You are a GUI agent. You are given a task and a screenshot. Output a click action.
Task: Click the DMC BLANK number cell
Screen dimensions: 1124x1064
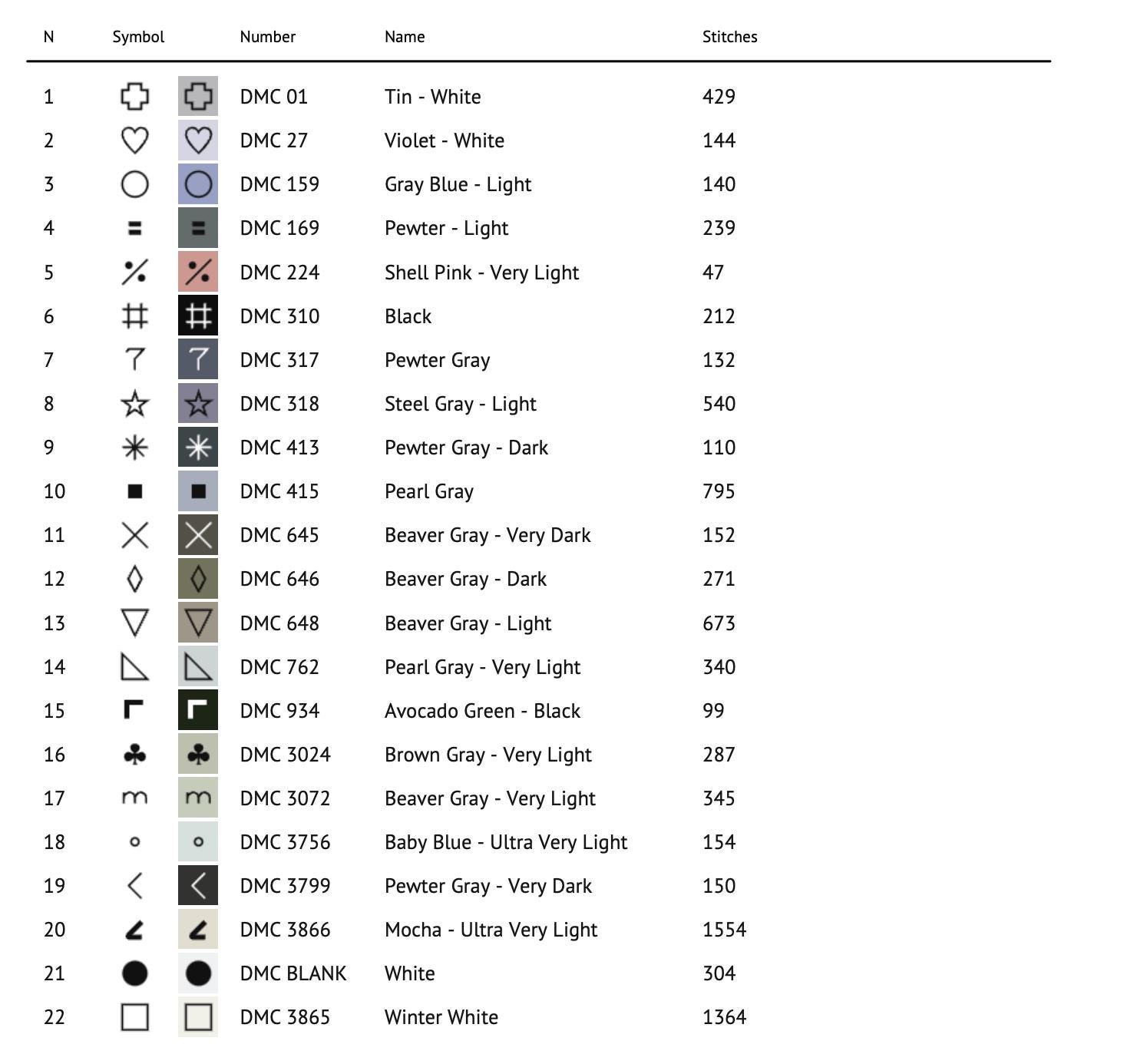pyautogui.click(x=293, y=973)
